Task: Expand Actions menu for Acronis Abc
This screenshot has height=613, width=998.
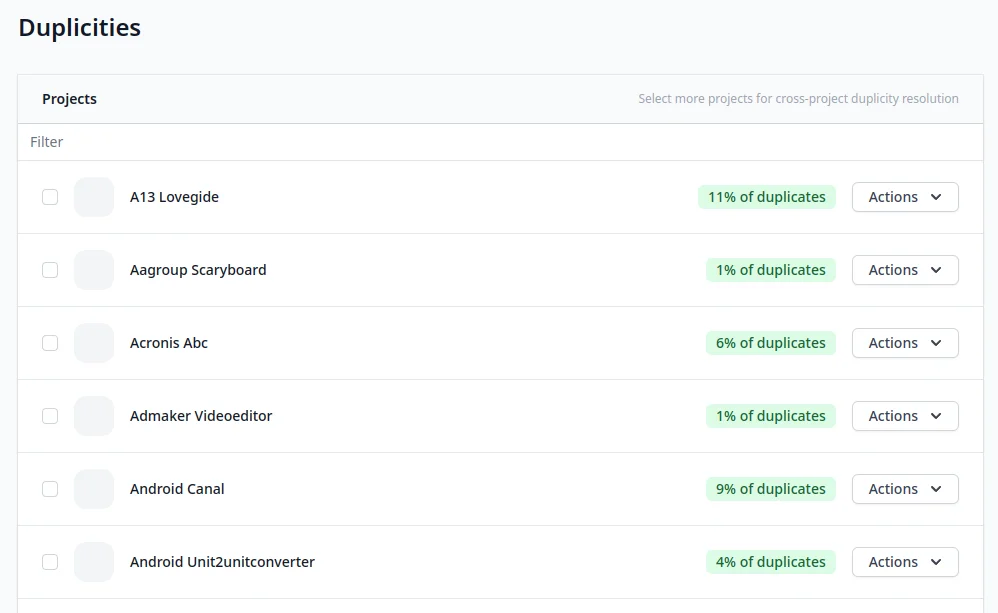Action: pyautogui.click(x=904, y=343)
